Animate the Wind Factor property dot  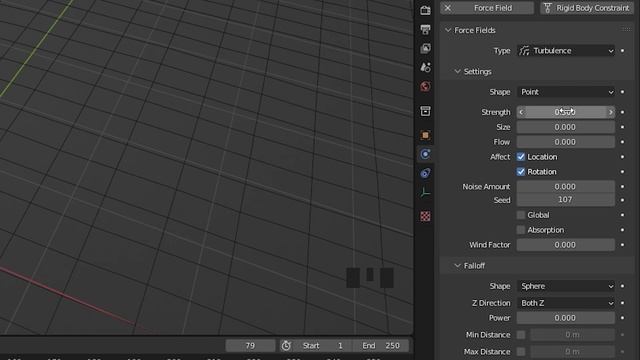[x=622, y=245]
